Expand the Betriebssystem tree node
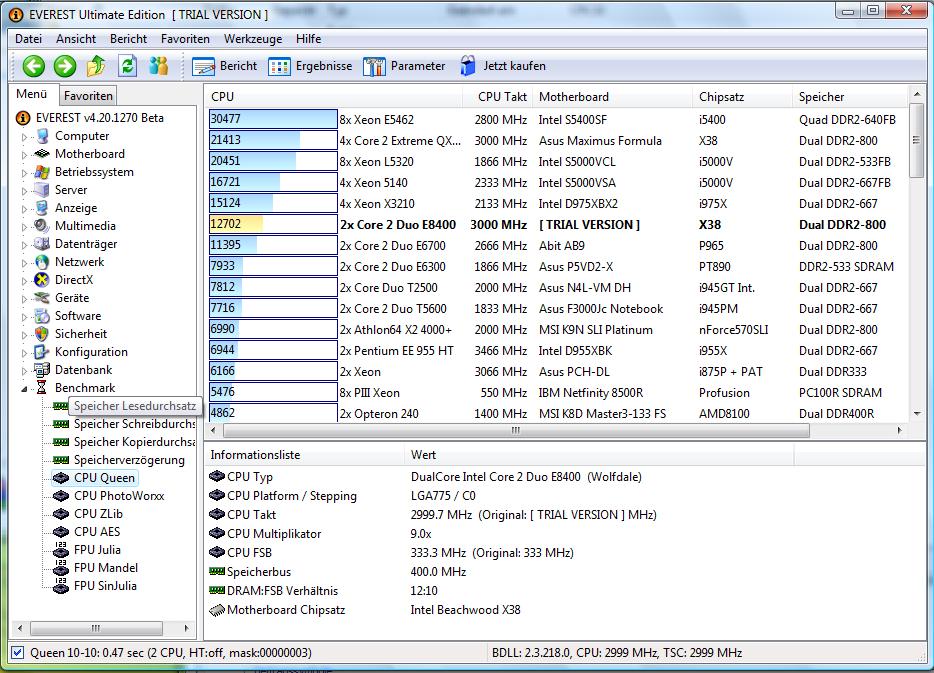The height and width of the screenshot is (673, 934). pyautogui.click(x=24, y=173)
